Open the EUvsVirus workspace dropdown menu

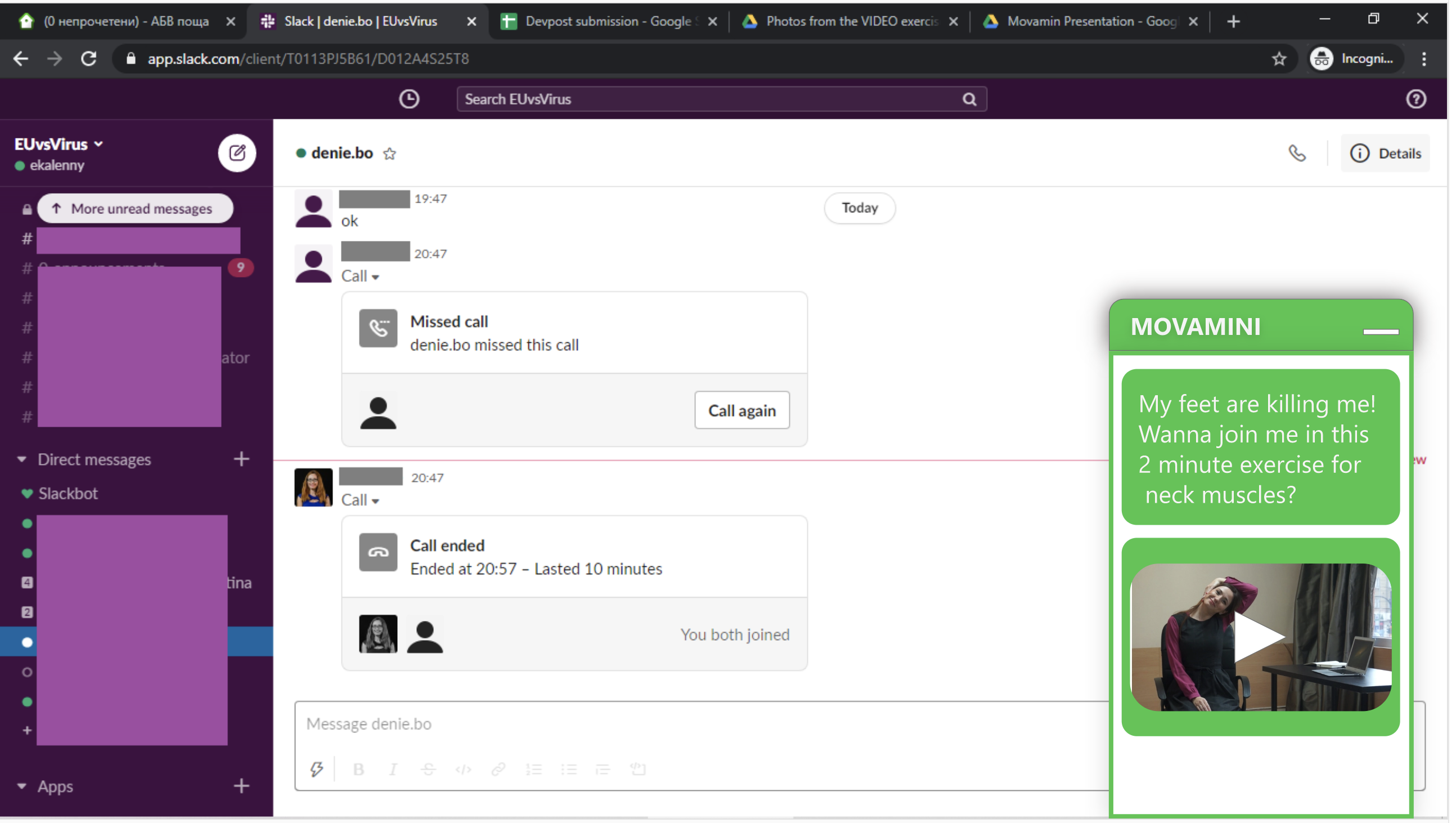coord(59,145)
